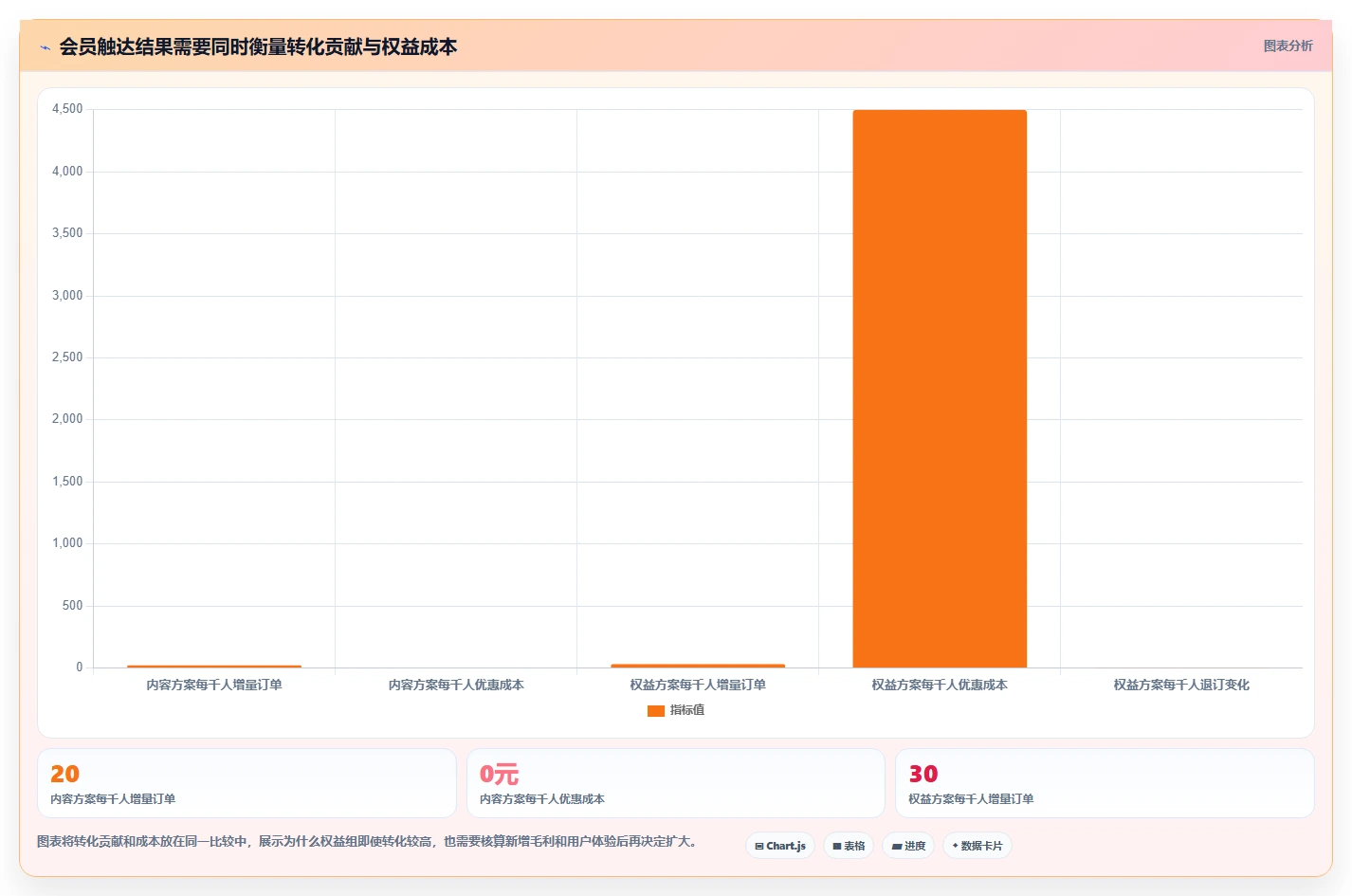Click the 图表分析 label in header
This screenshot has height=896, width=1352.
(x=1288, y=46)
